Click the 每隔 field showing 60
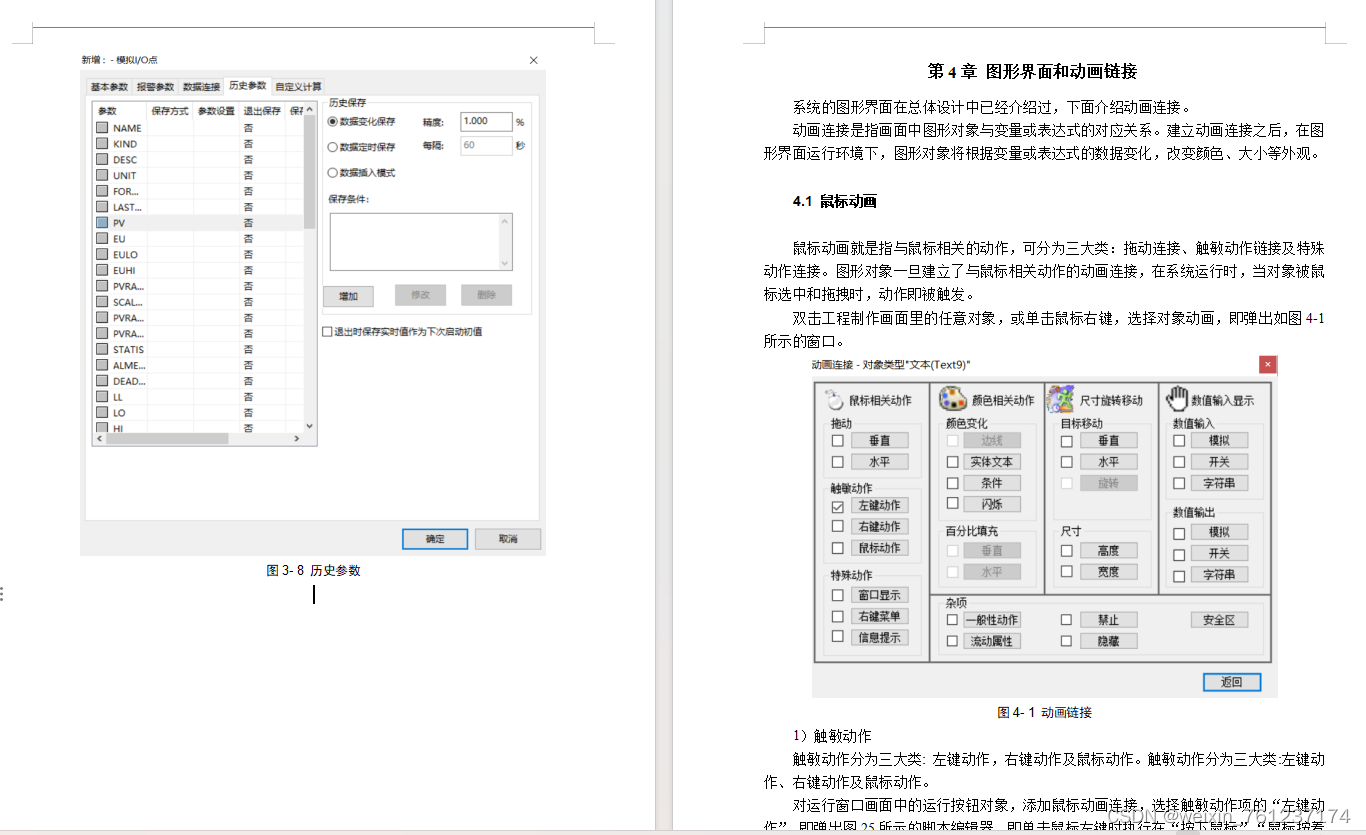Image resolution: width=1366 pixels, height=835 pixels. (486, 146)
